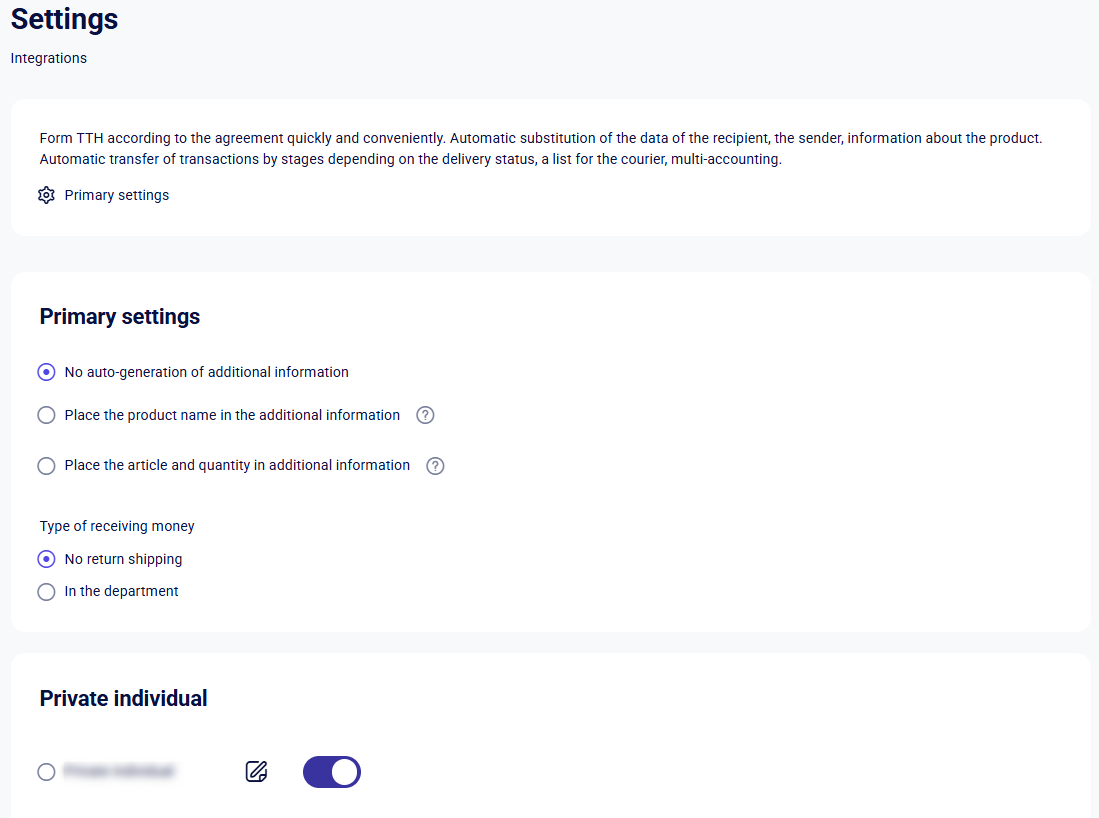
Task: Select Place the article and quantity option
Action: (46, 465)
